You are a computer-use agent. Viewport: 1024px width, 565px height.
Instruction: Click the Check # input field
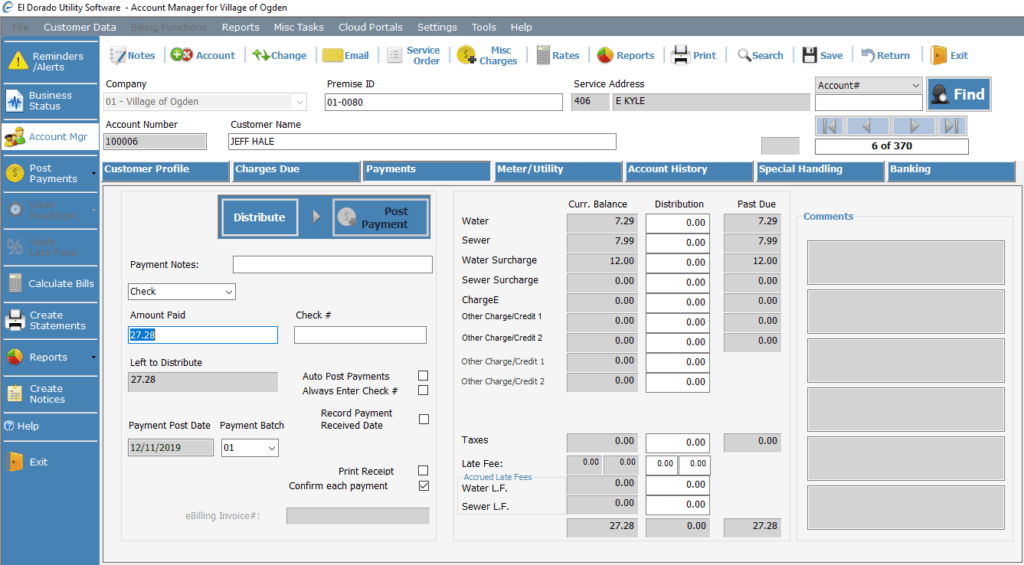(x=360, y=335)
